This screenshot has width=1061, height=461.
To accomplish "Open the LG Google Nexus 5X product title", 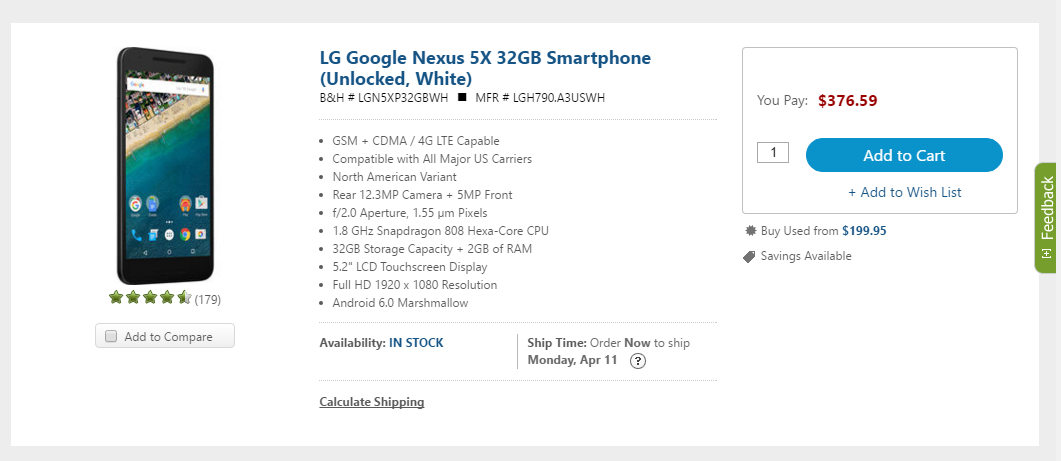I will 485,68.
